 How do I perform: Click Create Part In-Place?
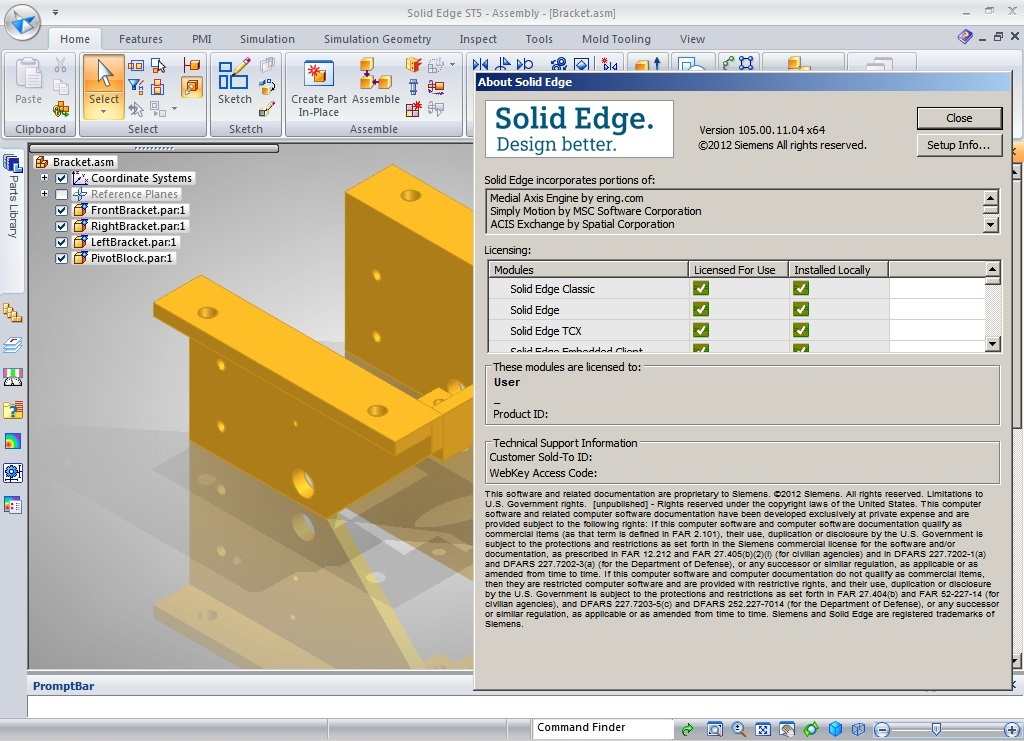click(x=319, y=89)
